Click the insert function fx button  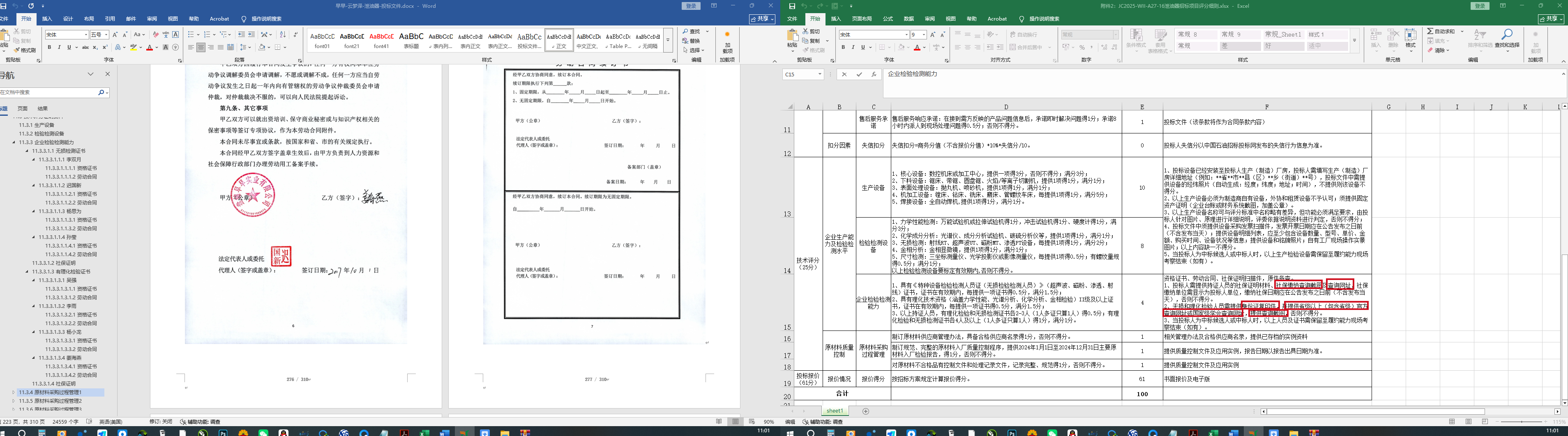click(874, 74)
